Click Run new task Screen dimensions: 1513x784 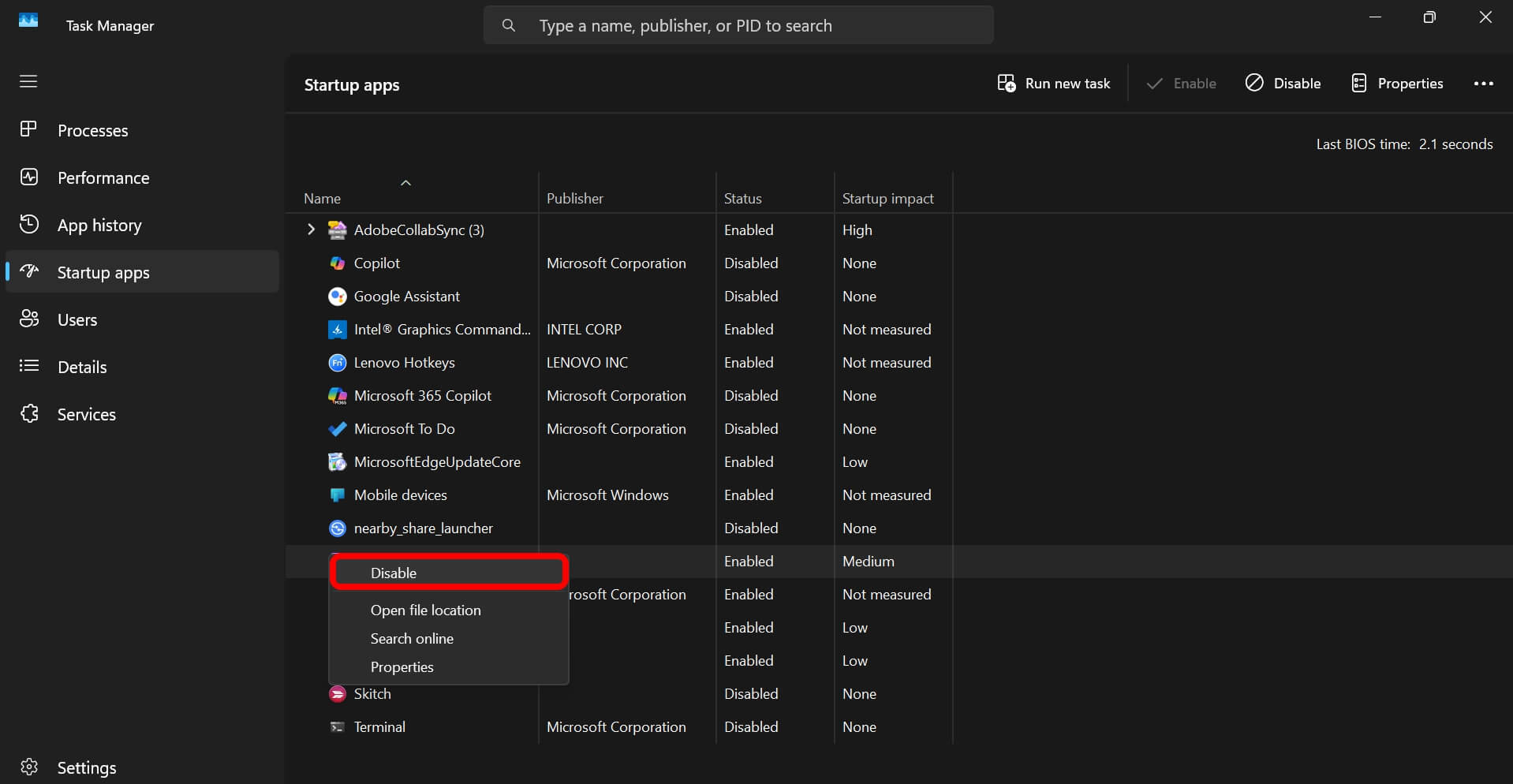click(x=1054, y=83)
